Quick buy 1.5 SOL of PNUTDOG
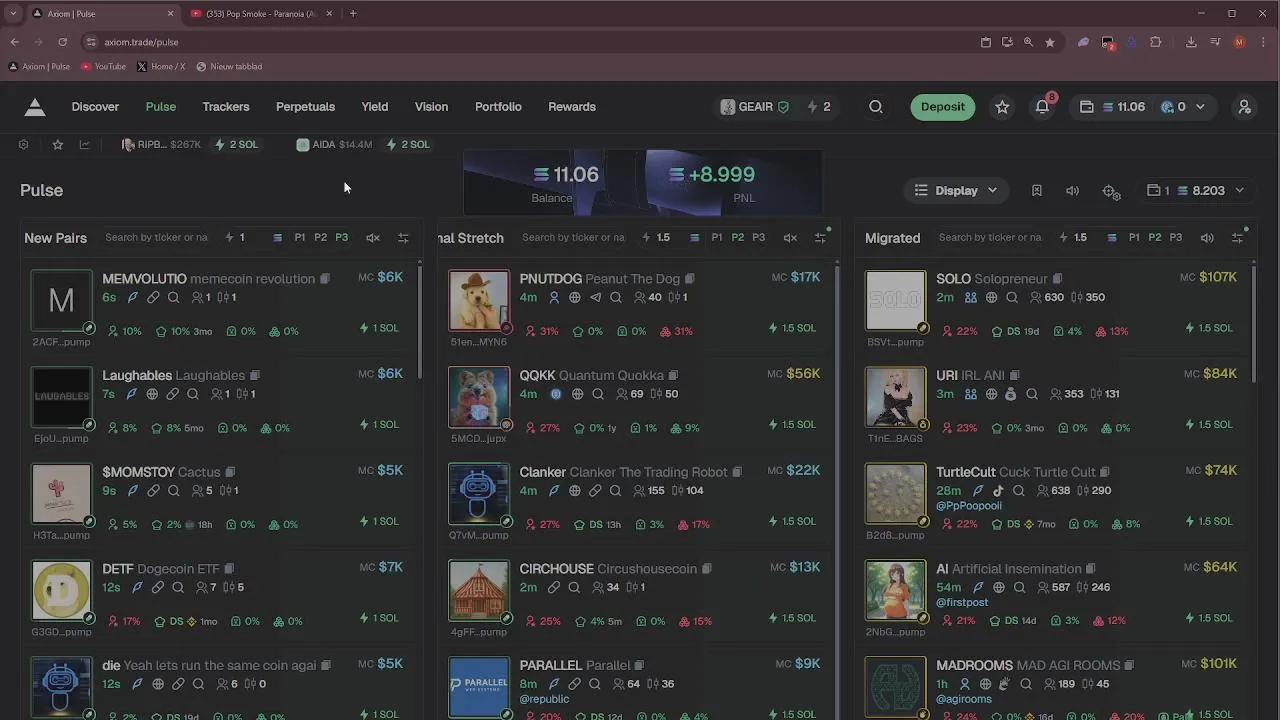Image resolution: width=1280 pixels, height=720 pixels. coord(793,328)
